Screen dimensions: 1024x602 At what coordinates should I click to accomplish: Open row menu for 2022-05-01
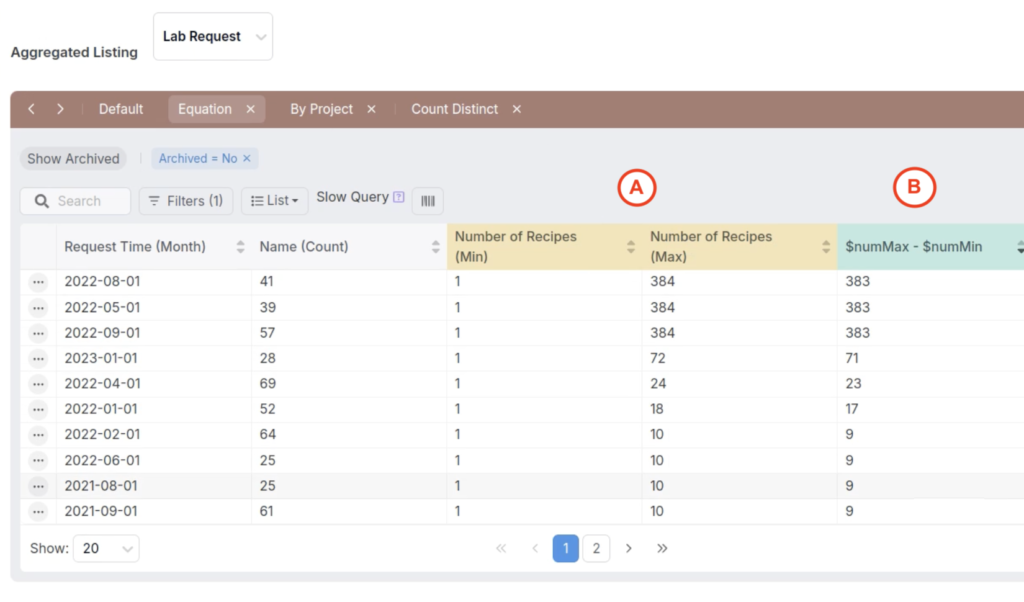tap(39, 308)
